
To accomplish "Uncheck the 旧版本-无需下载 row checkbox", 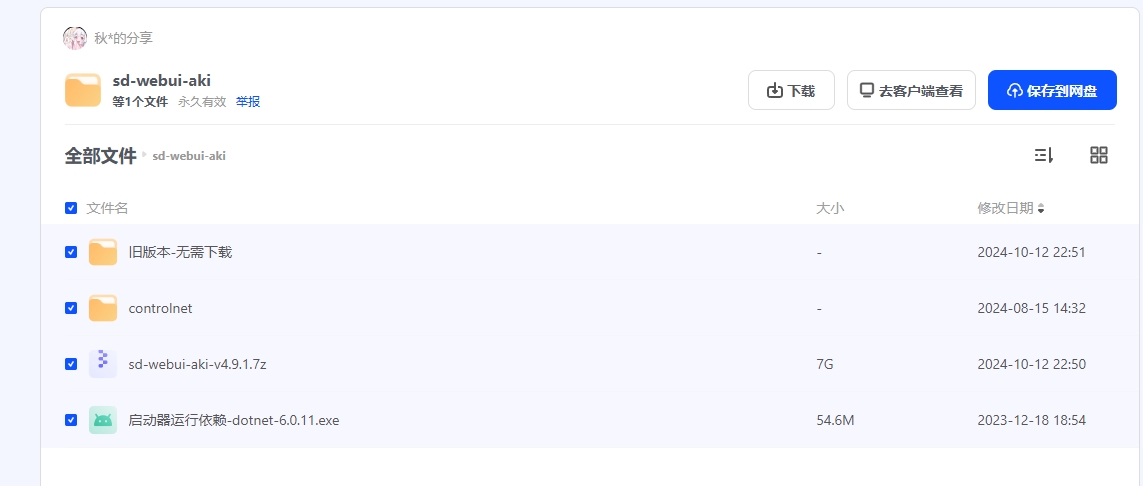I will 71,252.
